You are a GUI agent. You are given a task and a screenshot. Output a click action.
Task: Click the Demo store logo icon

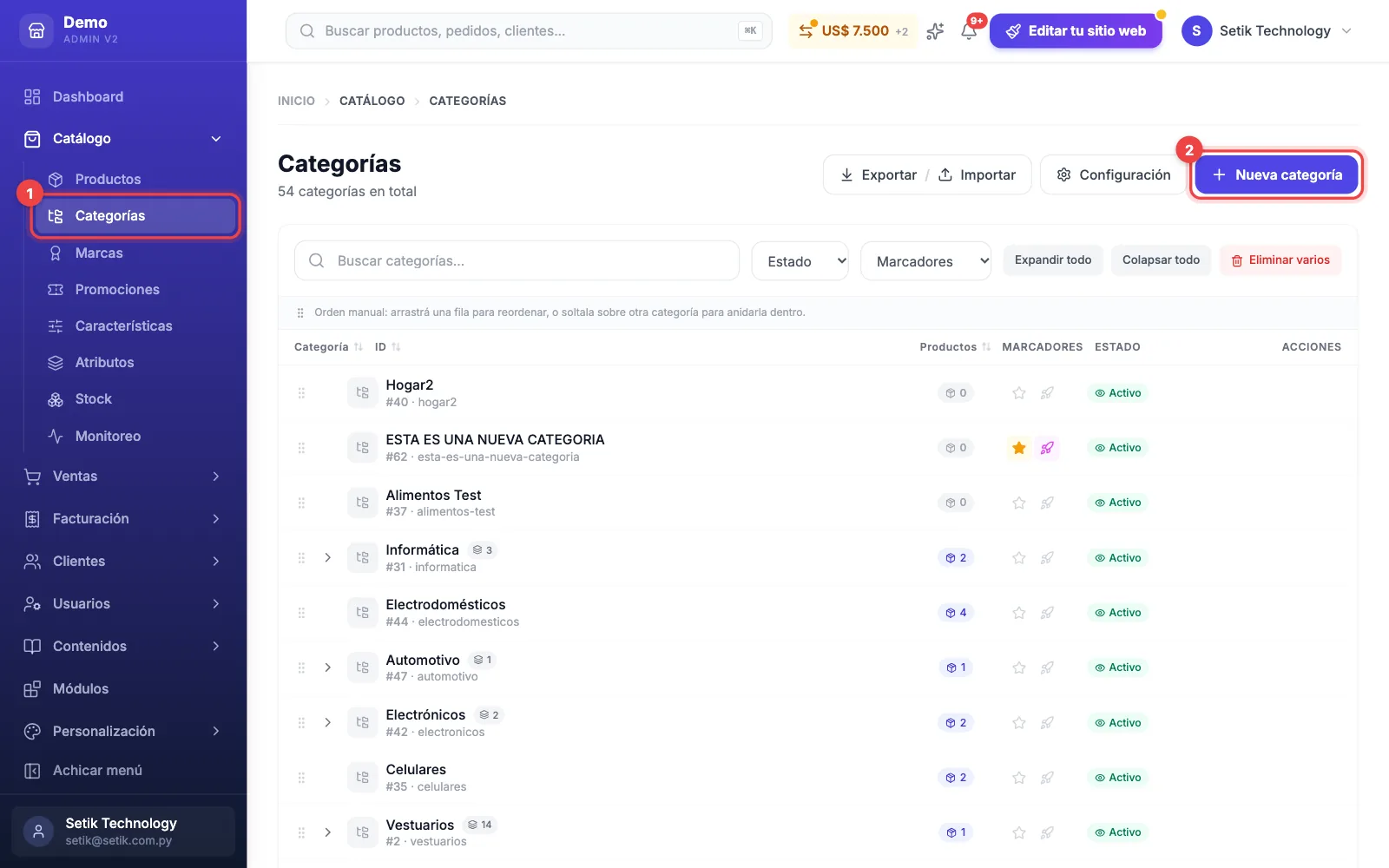tap(36, 30)
